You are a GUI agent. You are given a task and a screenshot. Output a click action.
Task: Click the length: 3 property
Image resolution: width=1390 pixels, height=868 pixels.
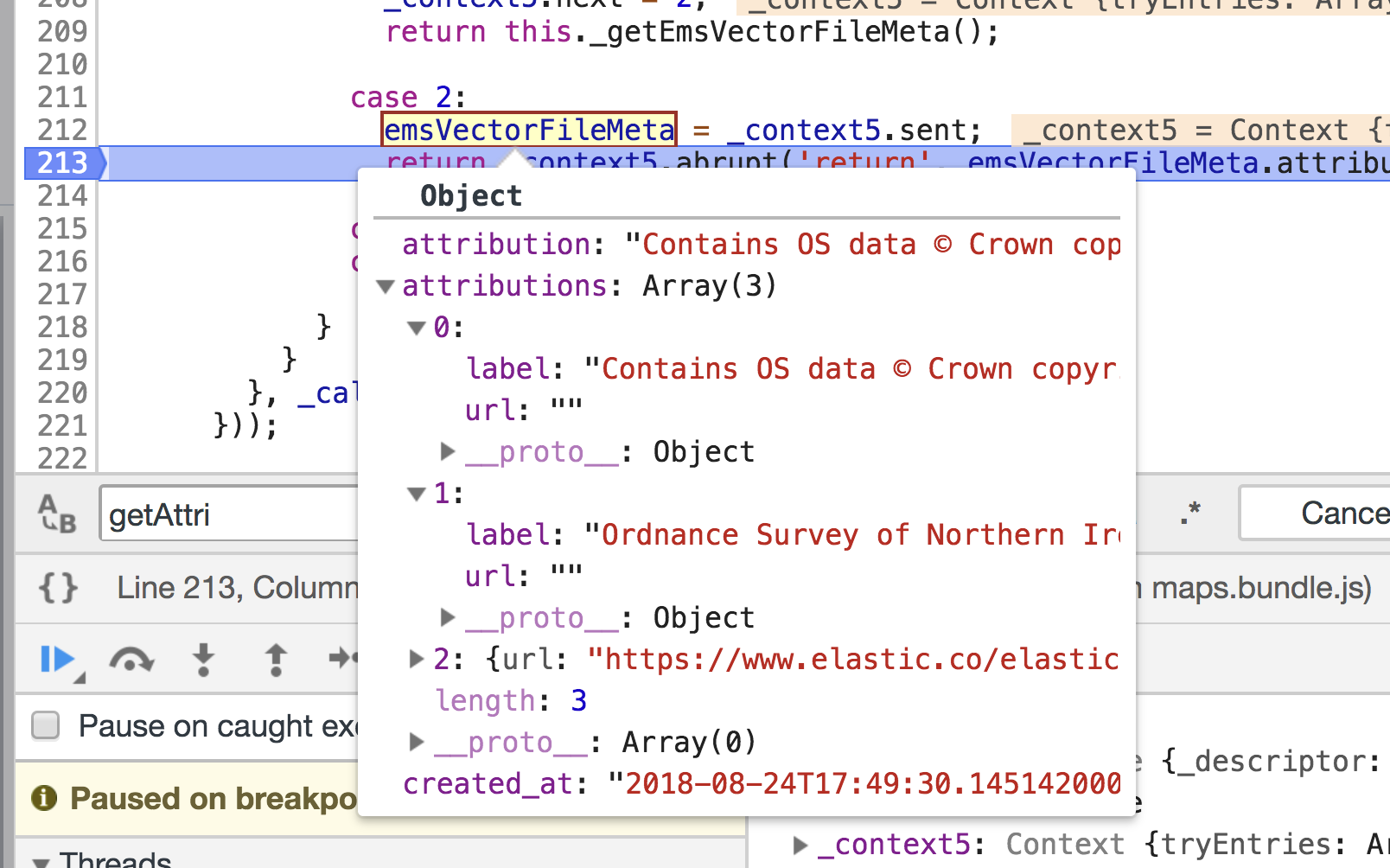(511, 700)
